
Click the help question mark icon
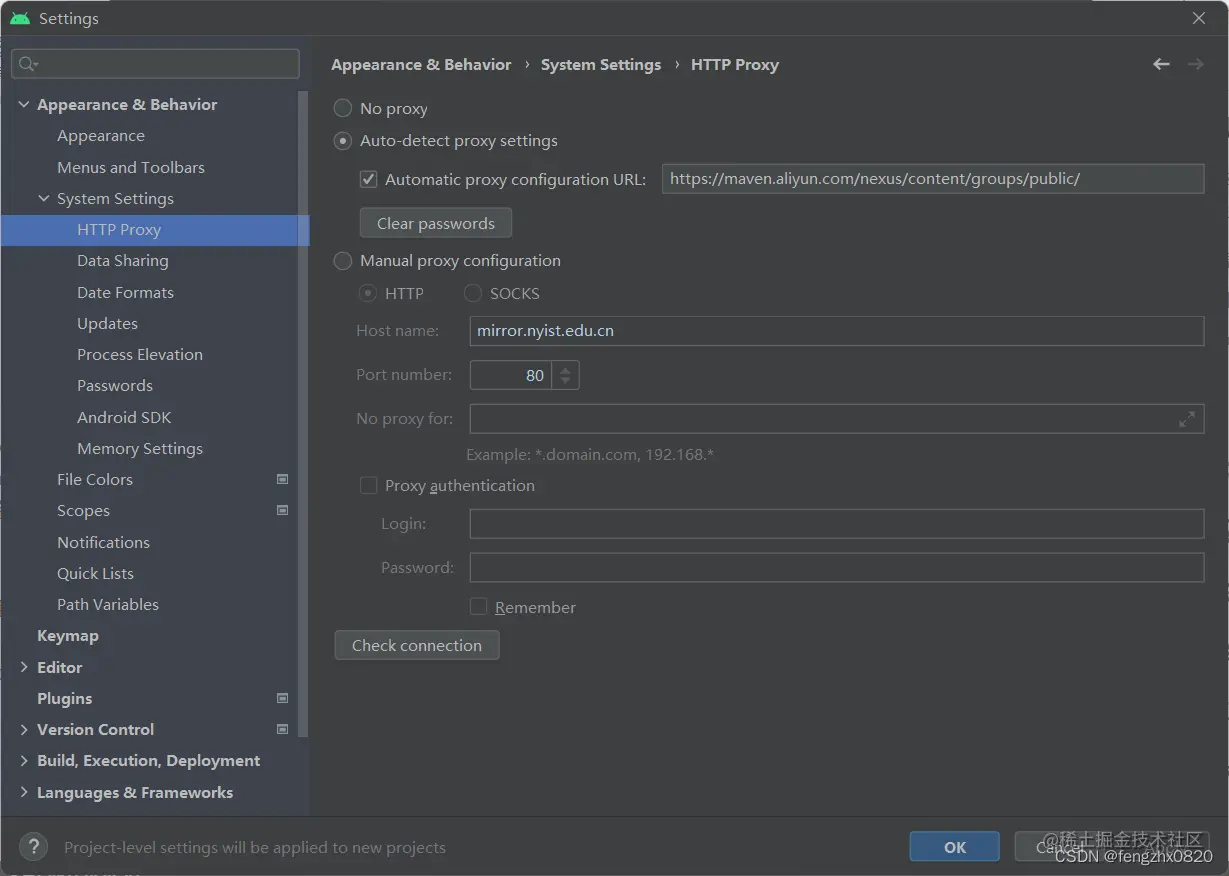33,847
